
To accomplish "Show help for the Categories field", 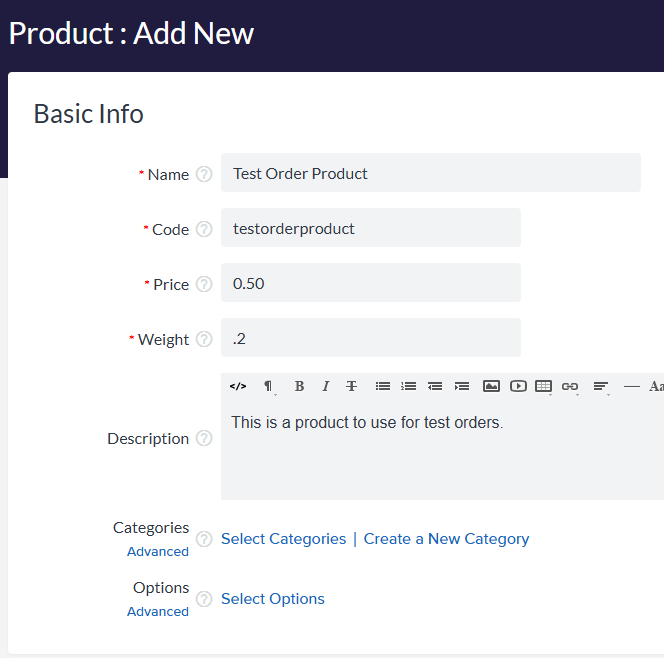I will point(204,539).
